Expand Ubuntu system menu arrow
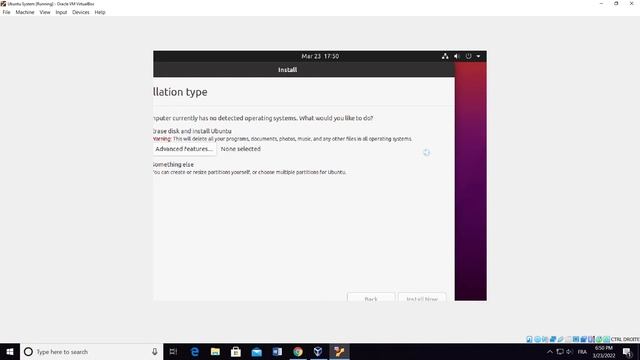 pyautogui.click(x=478, y=56)
